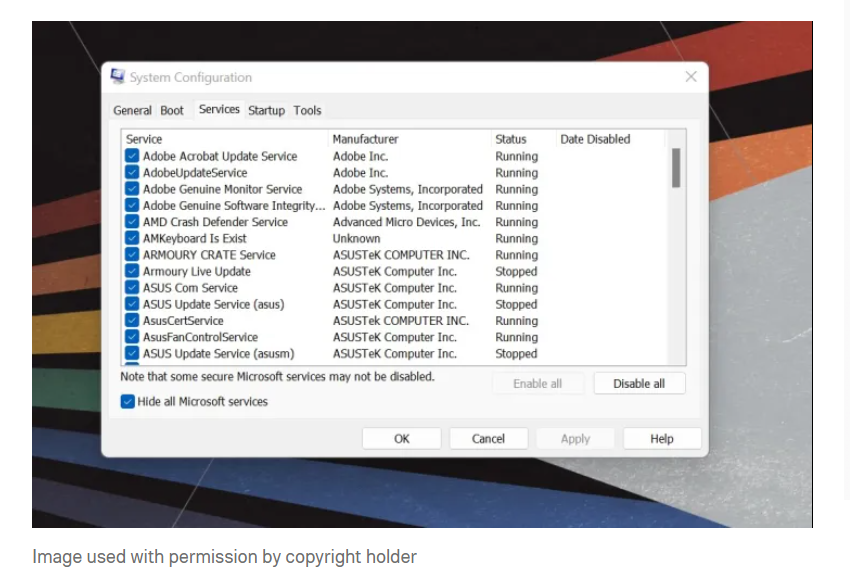Toggle AsusFanControlService checkbox
Viewport: 850px width, 572px height.
(132, 337)
